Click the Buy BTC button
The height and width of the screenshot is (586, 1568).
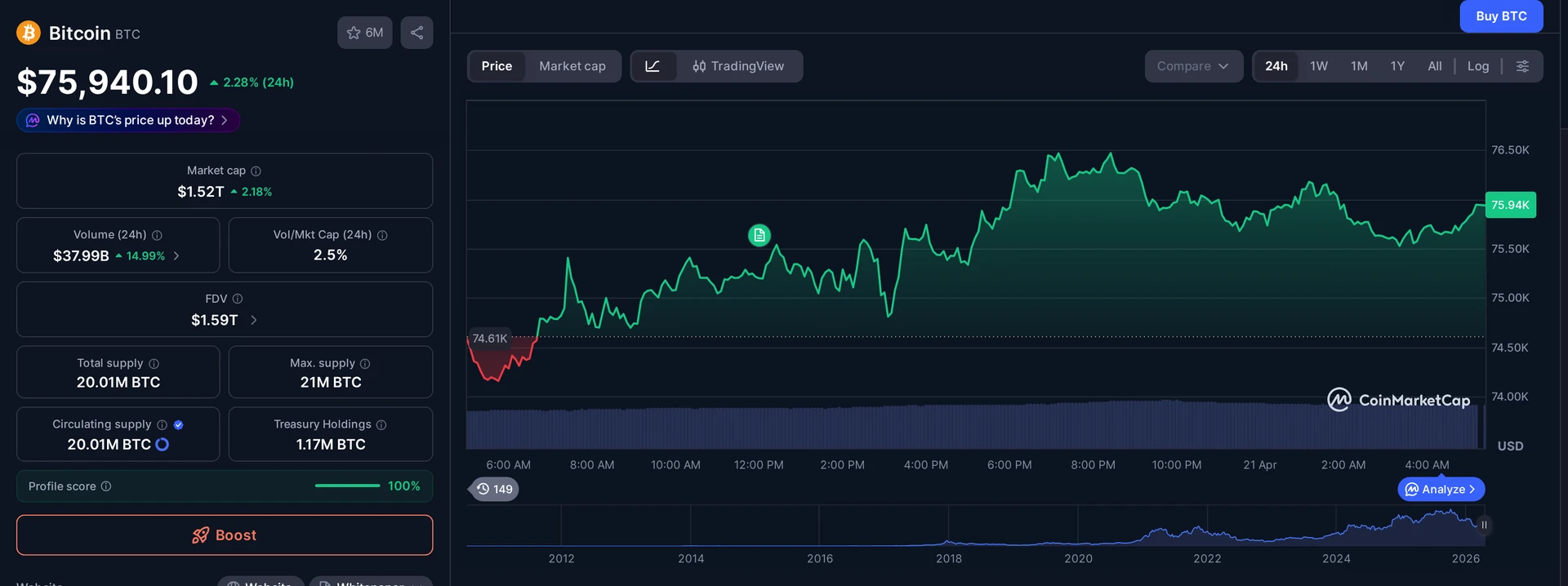[x=1501, y=16]
